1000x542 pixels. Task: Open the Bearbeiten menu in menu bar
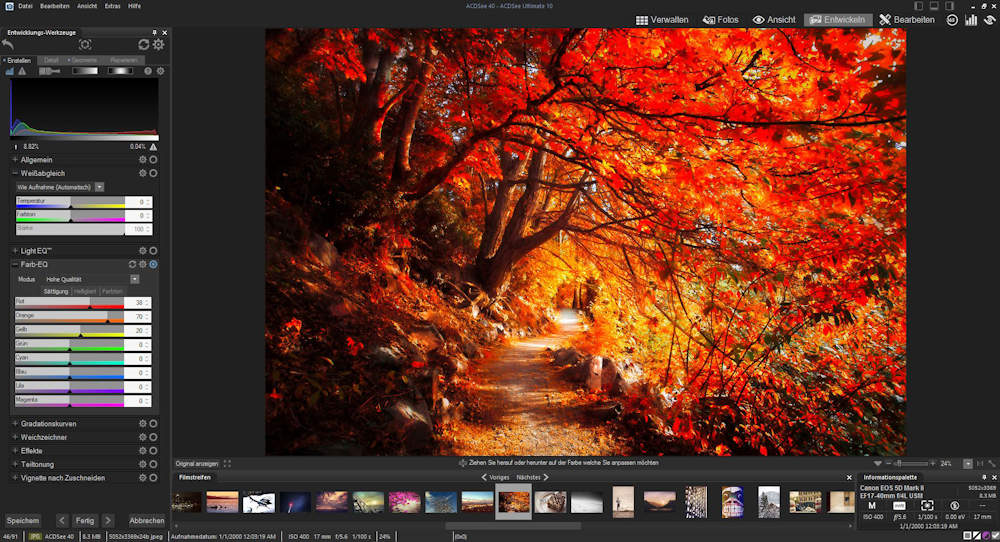pos(53,6)
